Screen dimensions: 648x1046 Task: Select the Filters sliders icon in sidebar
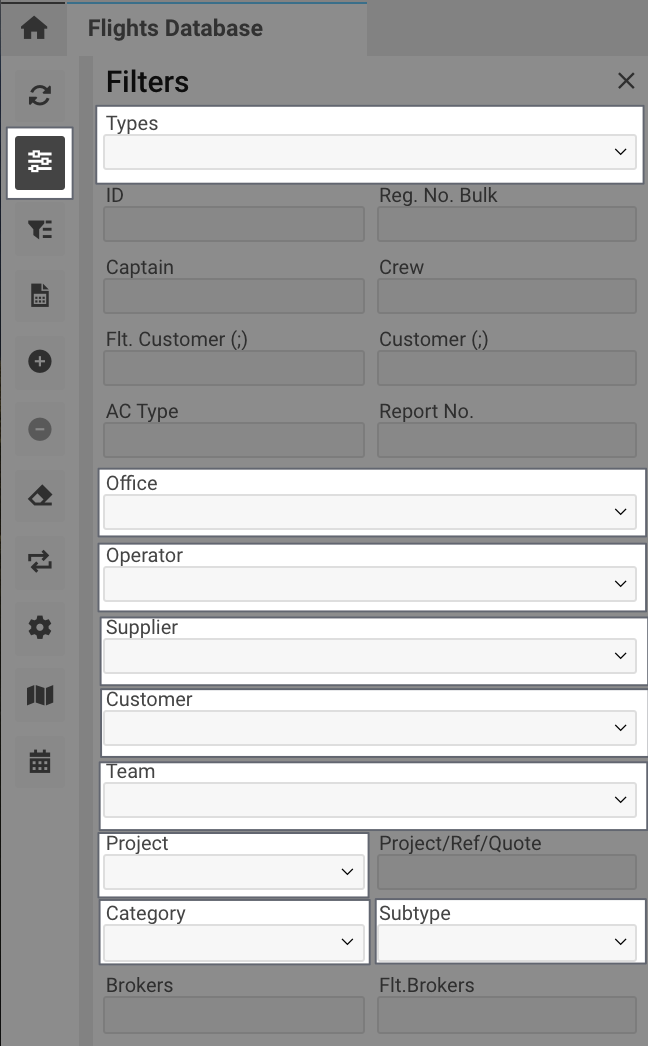coord(39,163)
